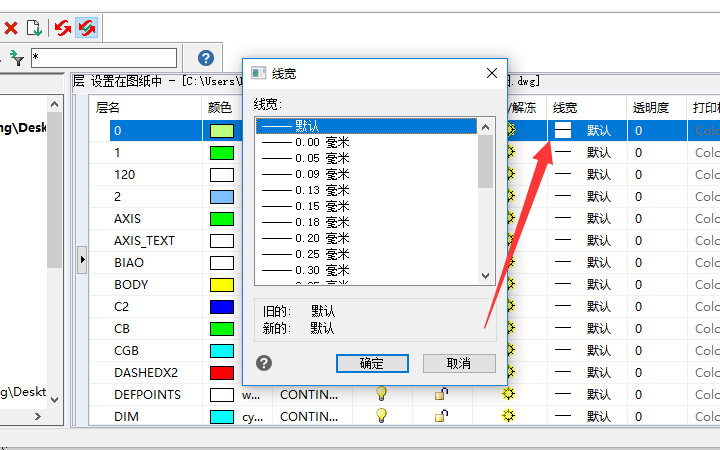The width and height of the screenshot is (720, 450).
Task: Select the BIAO layer name
Action: pyautogui.click(x=129, y=263)
